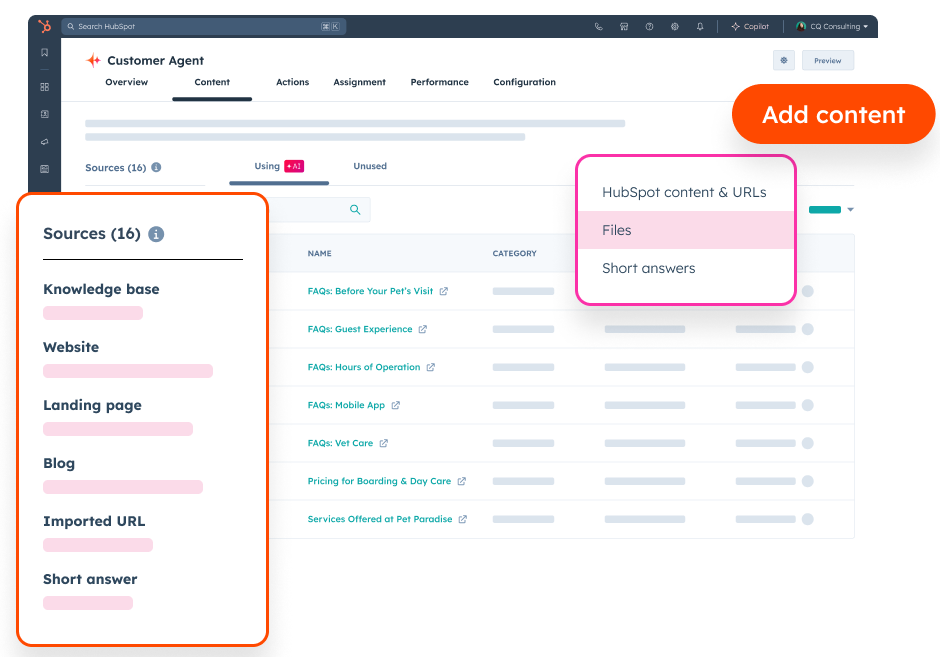Choose Short answers from the menu
The width and height of the screenshot is (940, 657).
click(x=649, y=268)
